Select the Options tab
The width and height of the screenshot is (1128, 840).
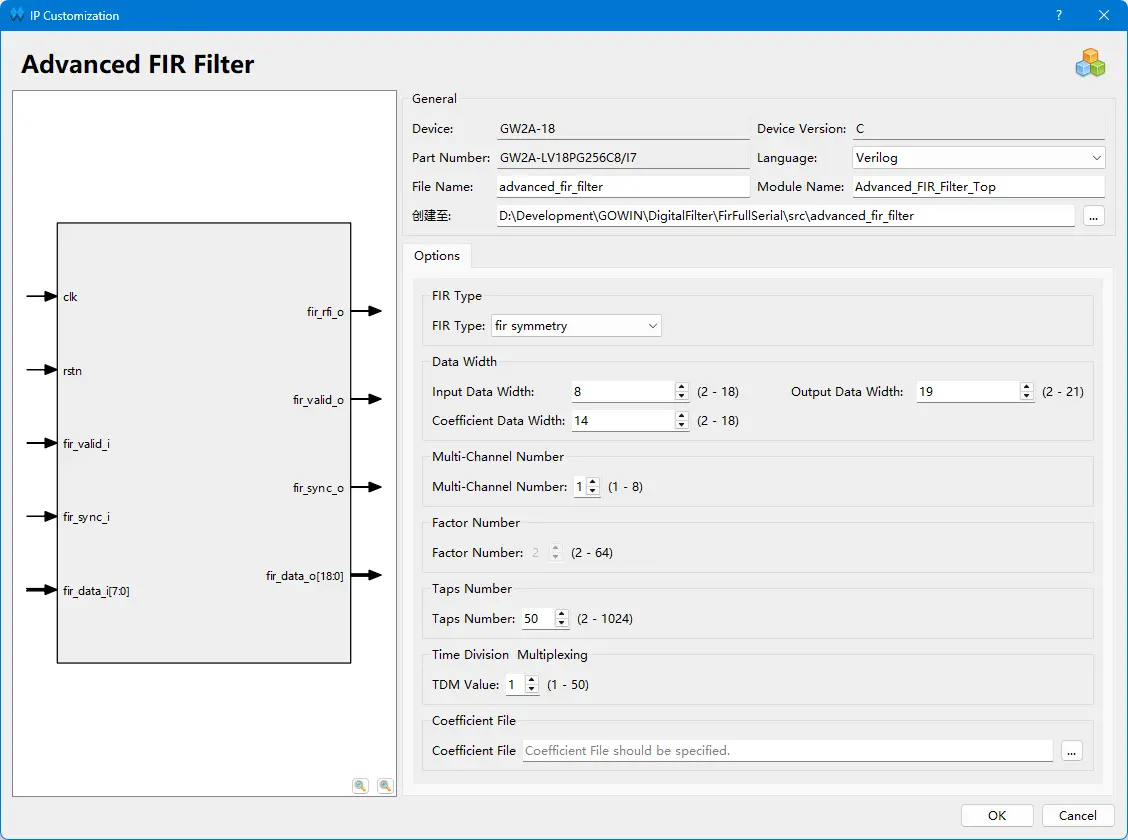(x=437, y=256)
